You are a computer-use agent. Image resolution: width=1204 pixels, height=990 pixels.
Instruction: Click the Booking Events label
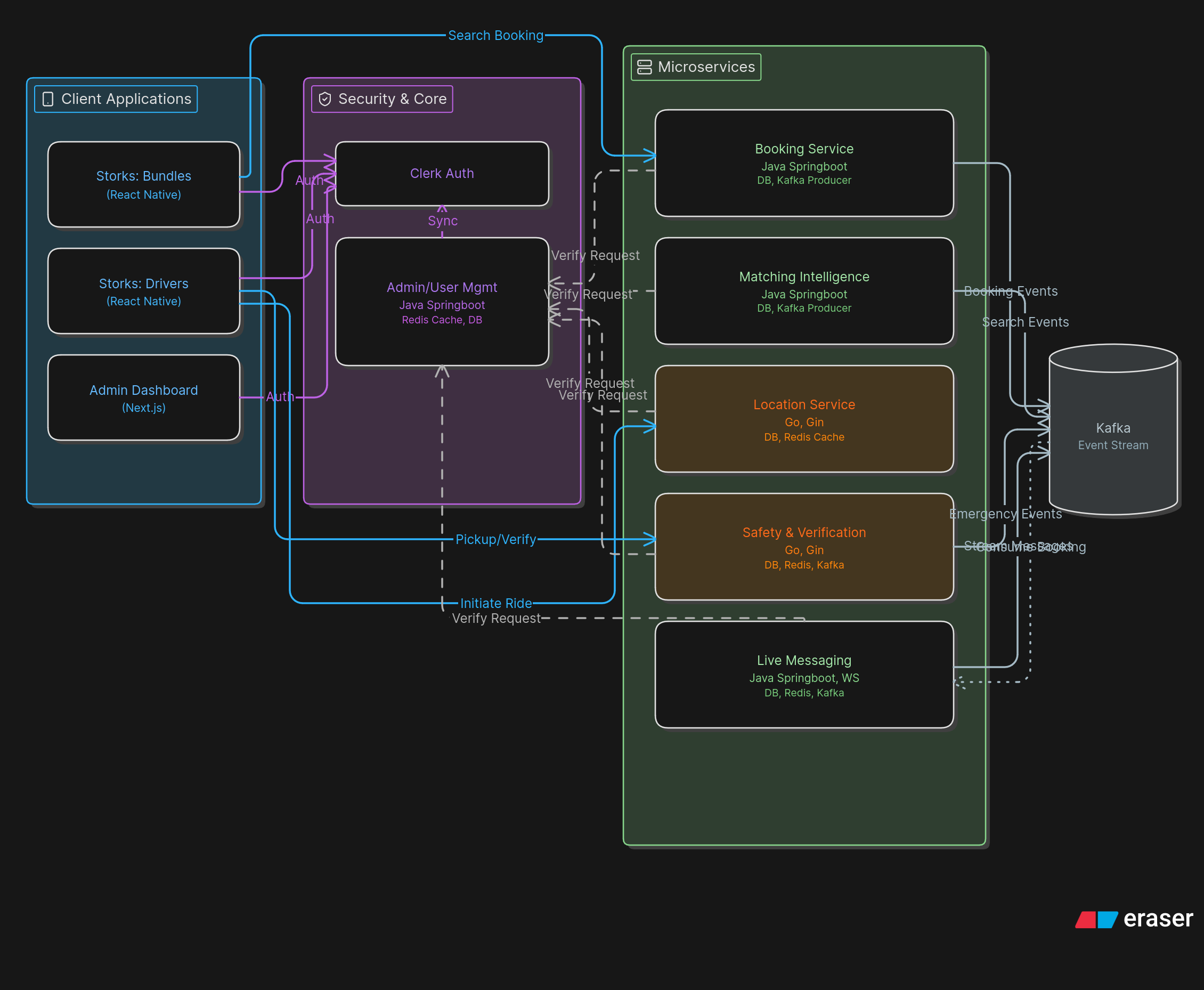pos(1011,291)
